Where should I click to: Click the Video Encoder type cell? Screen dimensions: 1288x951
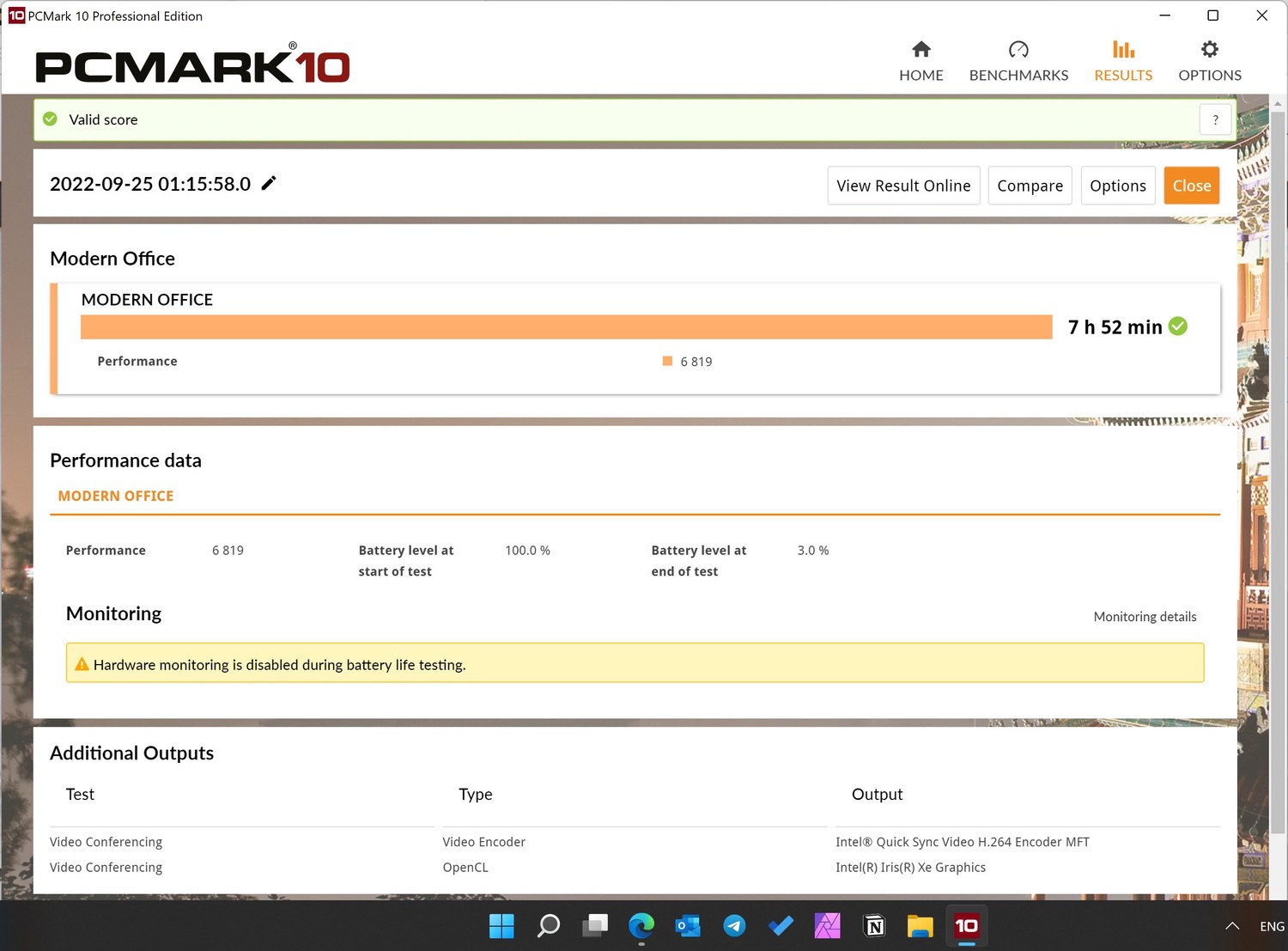tap(483, 843)
